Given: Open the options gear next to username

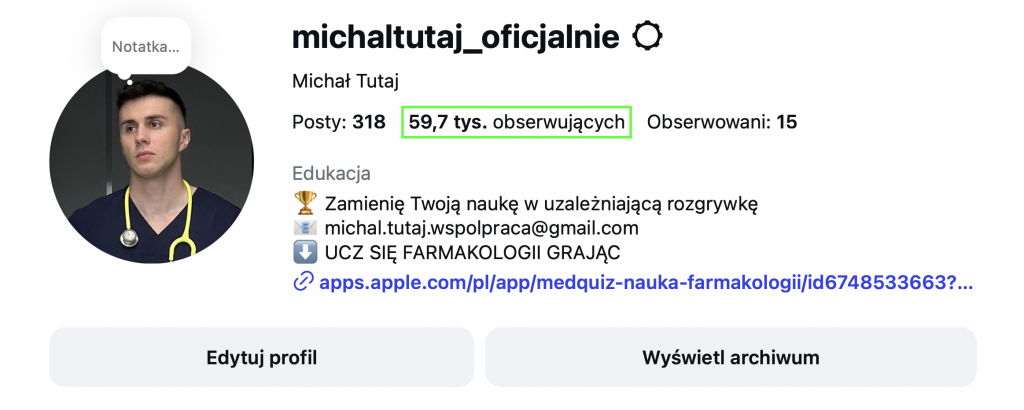Looking at the screenshot, I should click(x=648, y=38).
